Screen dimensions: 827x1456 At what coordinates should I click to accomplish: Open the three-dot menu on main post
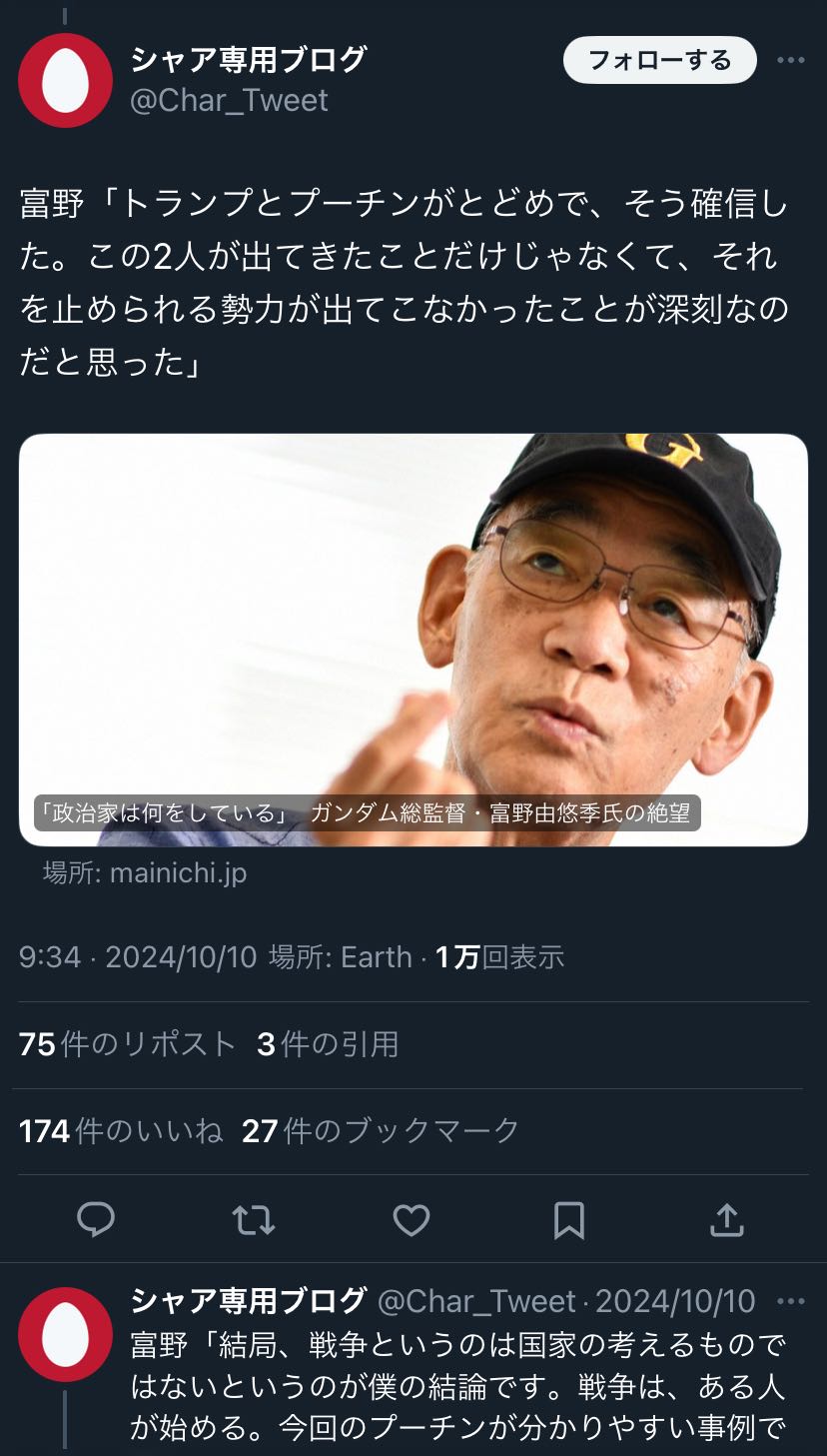[791, 61]
